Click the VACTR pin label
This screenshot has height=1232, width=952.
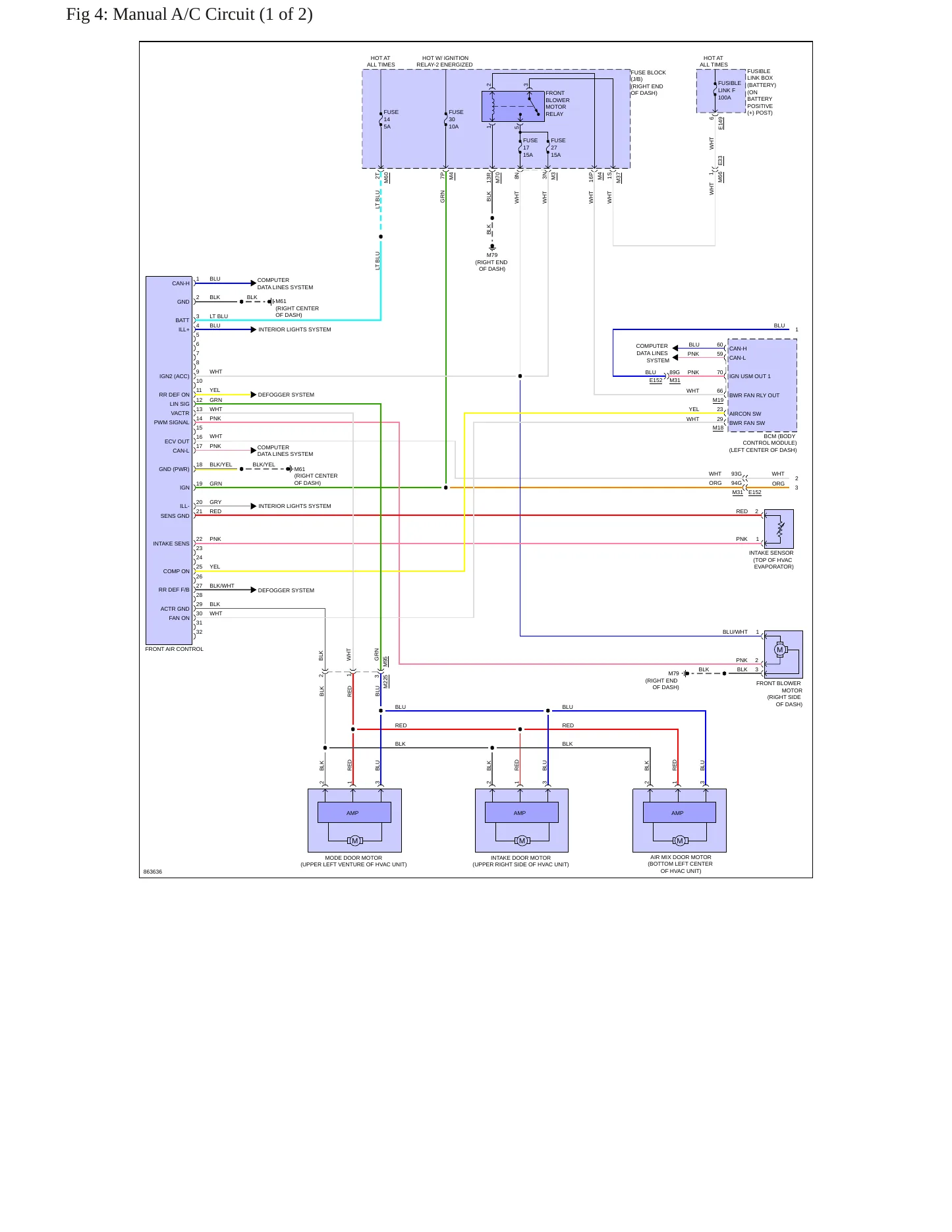pos(180,413)
